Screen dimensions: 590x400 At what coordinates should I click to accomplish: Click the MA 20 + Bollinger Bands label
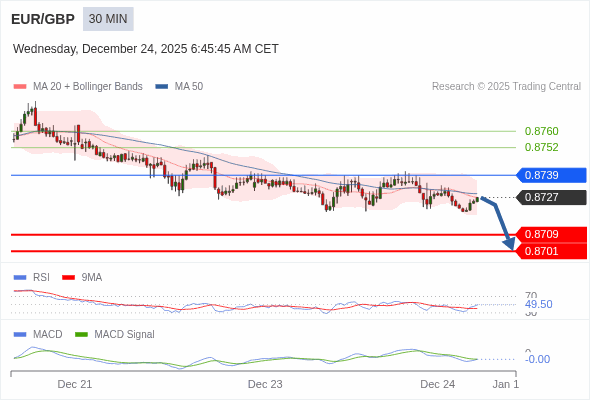point(88,87)
